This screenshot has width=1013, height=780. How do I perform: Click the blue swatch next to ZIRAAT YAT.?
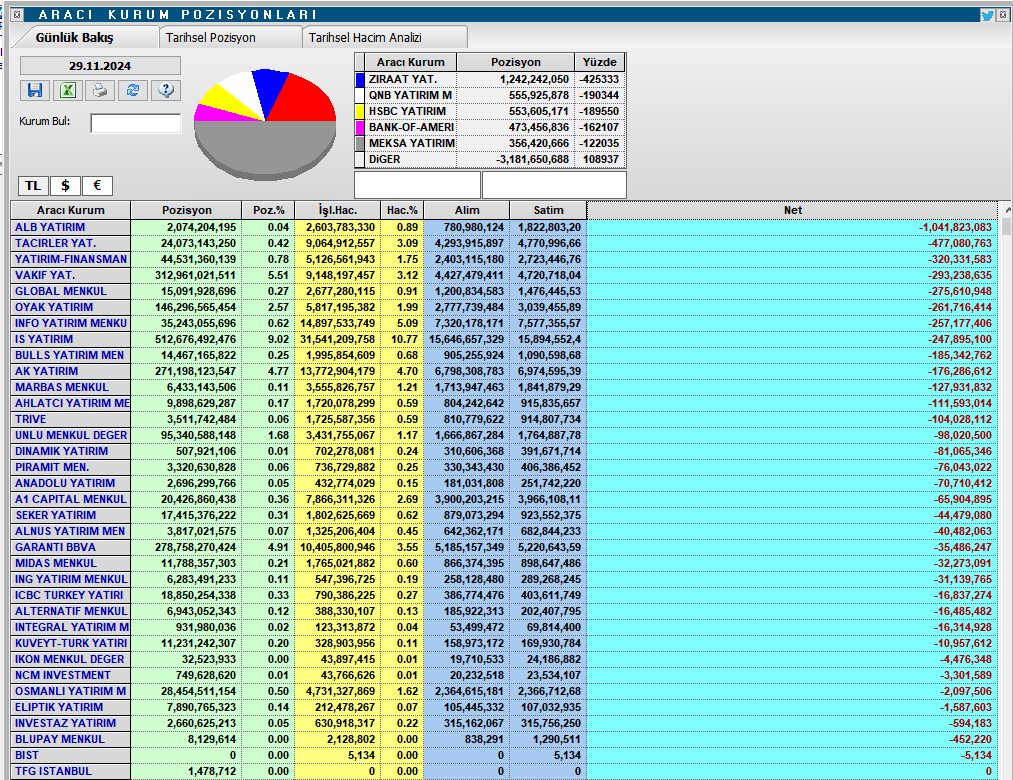click(360, 79)
